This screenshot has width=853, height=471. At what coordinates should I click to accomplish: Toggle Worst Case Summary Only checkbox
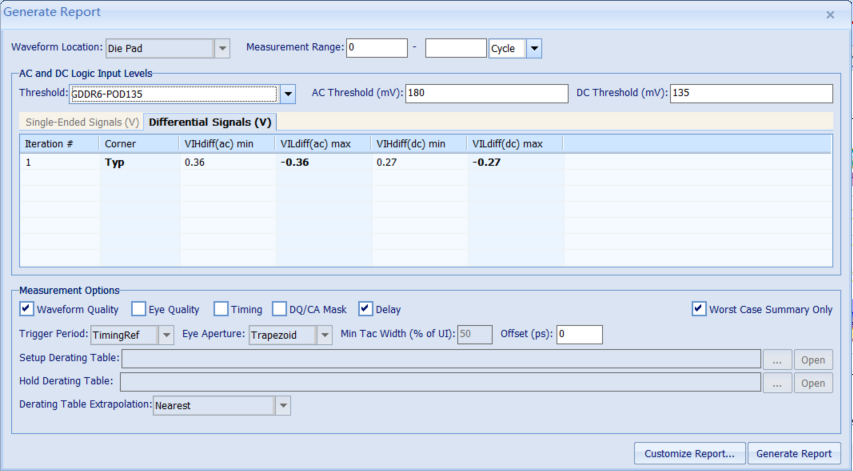coord(699,309)
